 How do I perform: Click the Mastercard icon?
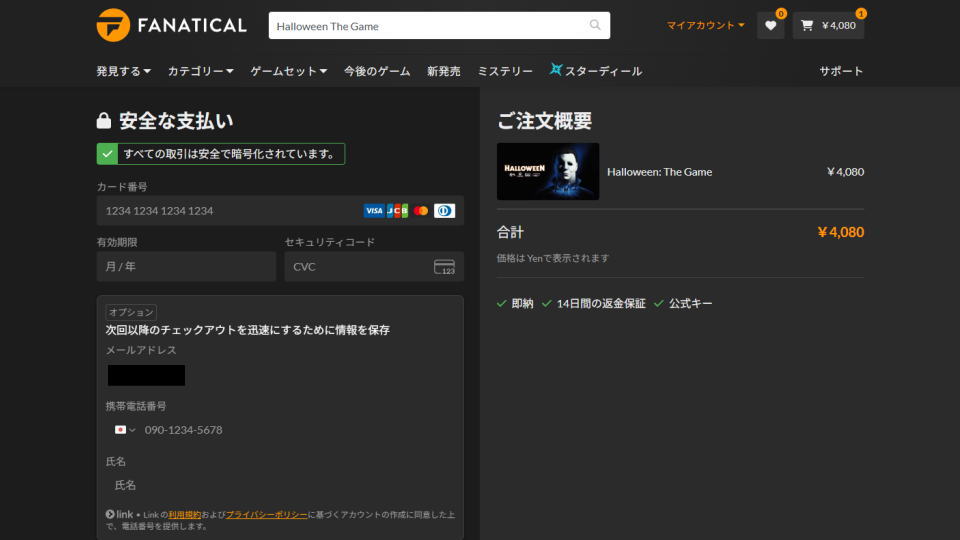421,211
